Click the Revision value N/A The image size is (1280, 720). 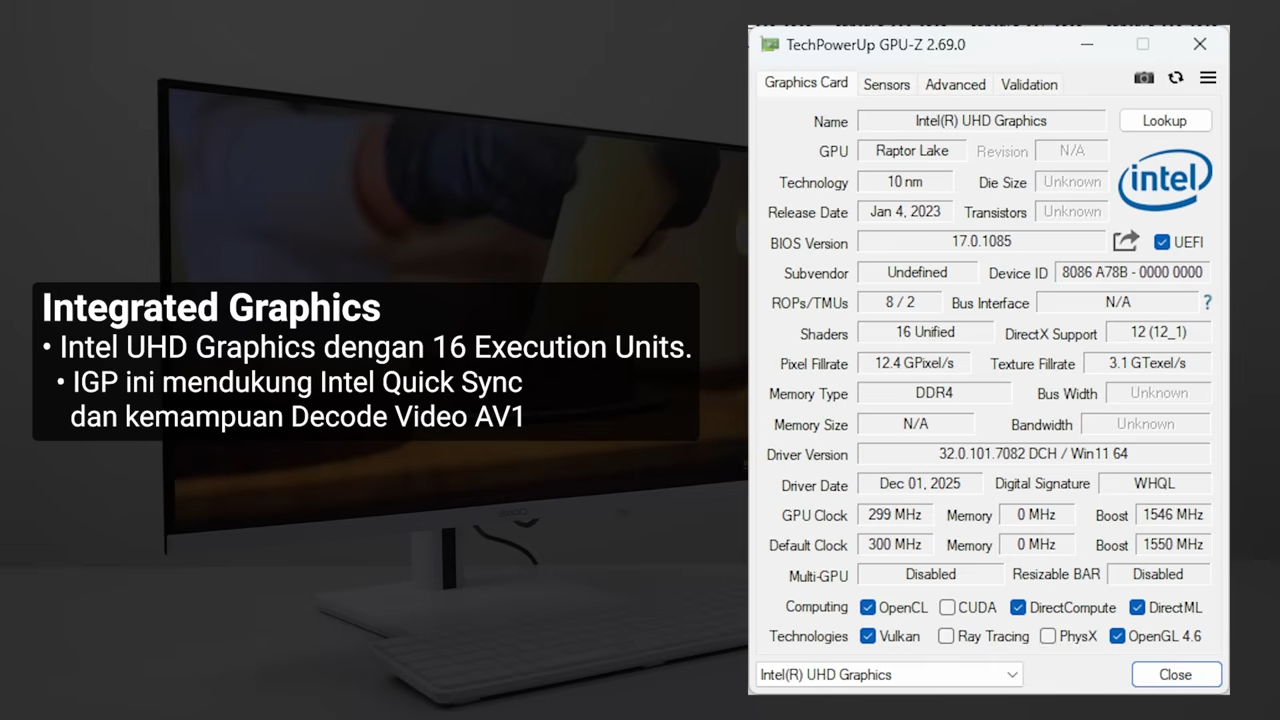(1072, 151)
